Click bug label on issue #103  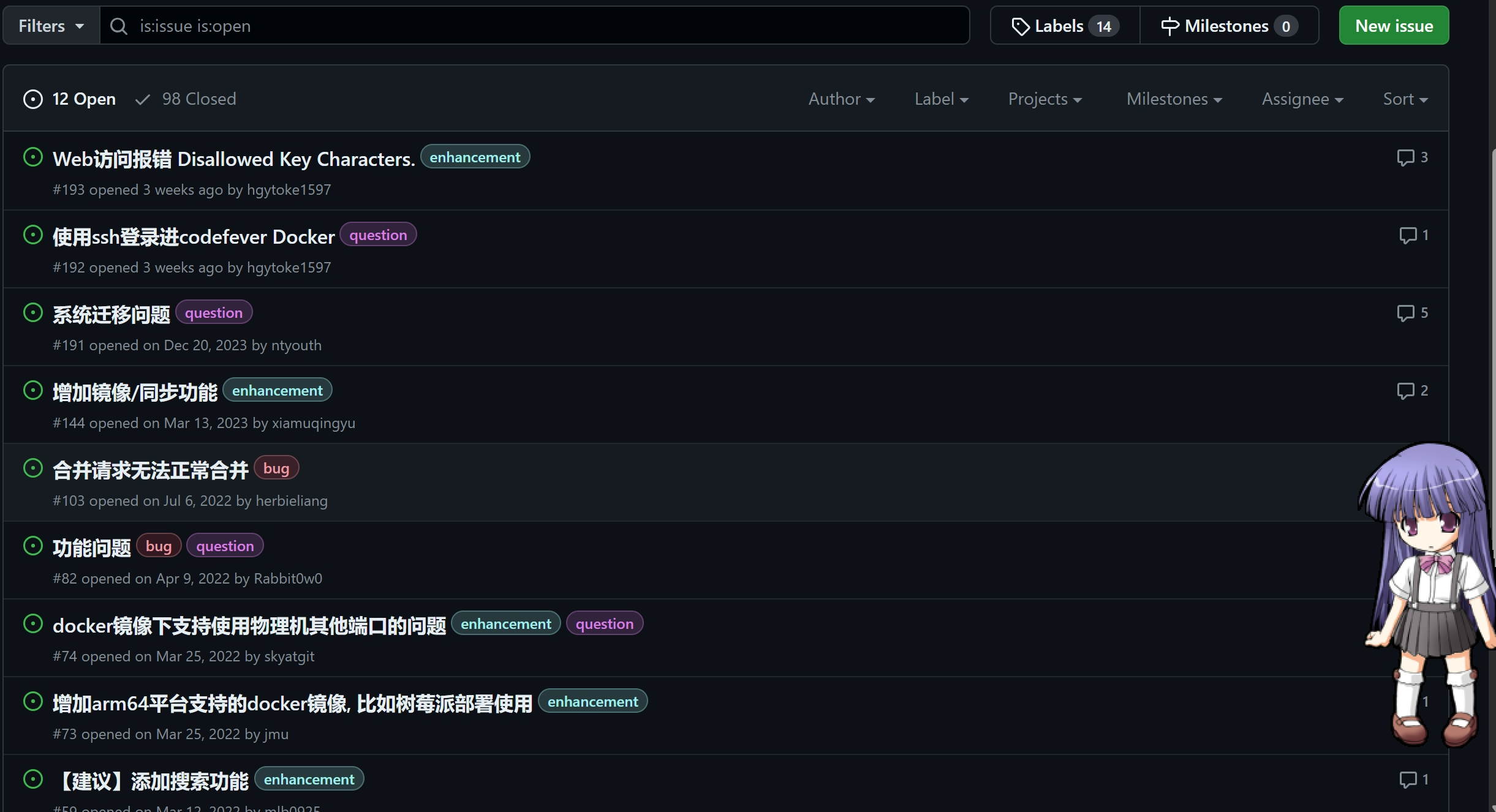pos(276,468)
